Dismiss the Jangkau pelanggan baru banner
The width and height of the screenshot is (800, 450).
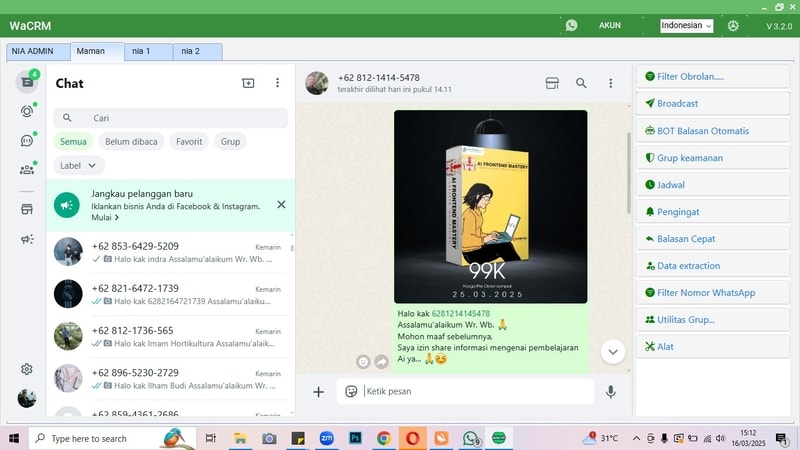click(281, 205)
